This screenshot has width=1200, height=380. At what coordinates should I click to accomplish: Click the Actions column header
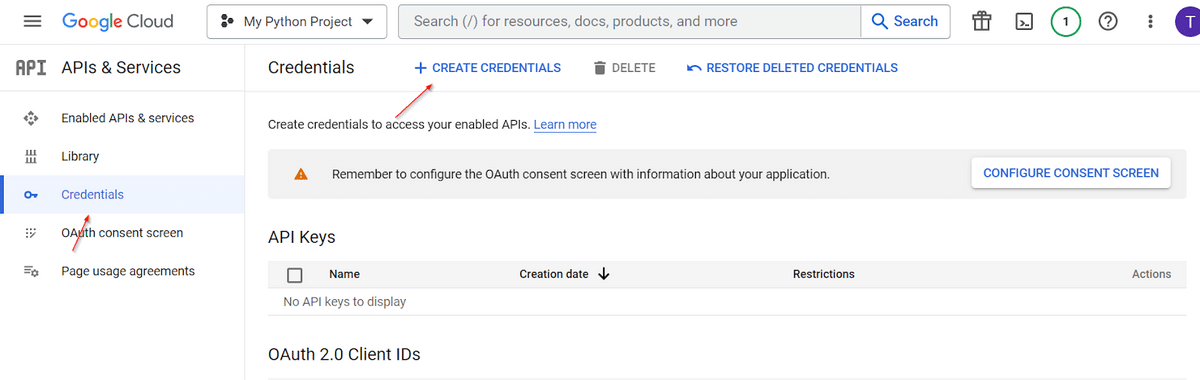click(x=1151, y=274)
